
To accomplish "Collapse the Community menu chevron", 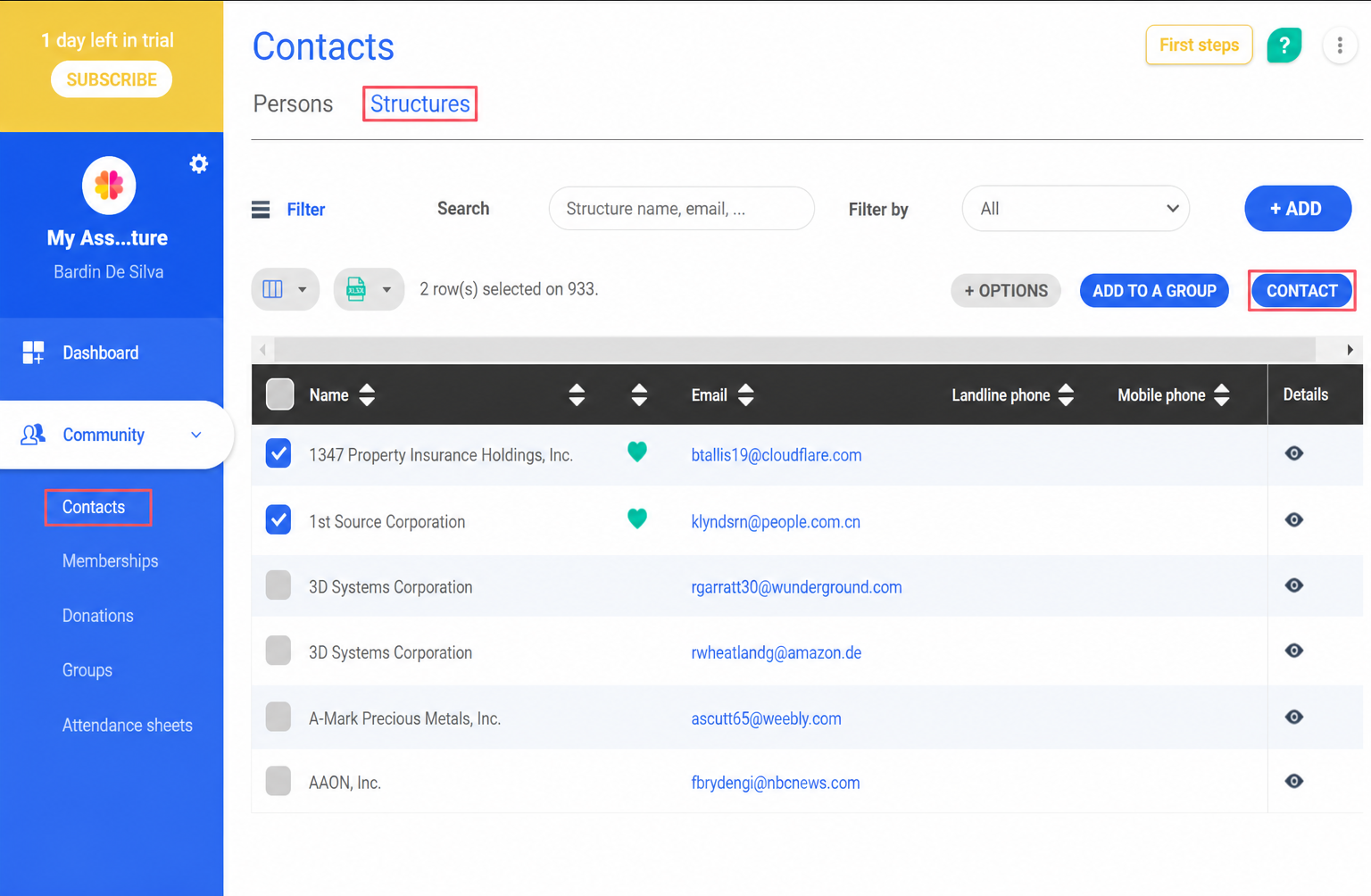I will 196,435.
